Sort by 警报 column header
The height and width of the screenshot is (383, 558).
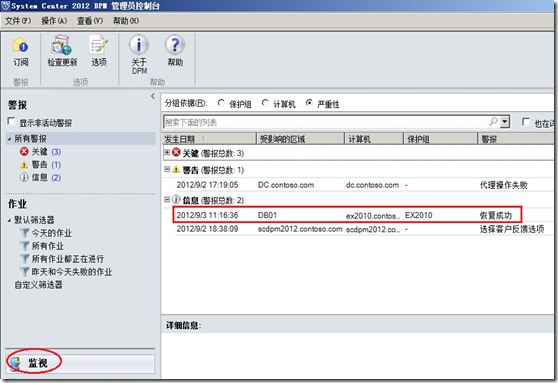[x=517, y=139]
